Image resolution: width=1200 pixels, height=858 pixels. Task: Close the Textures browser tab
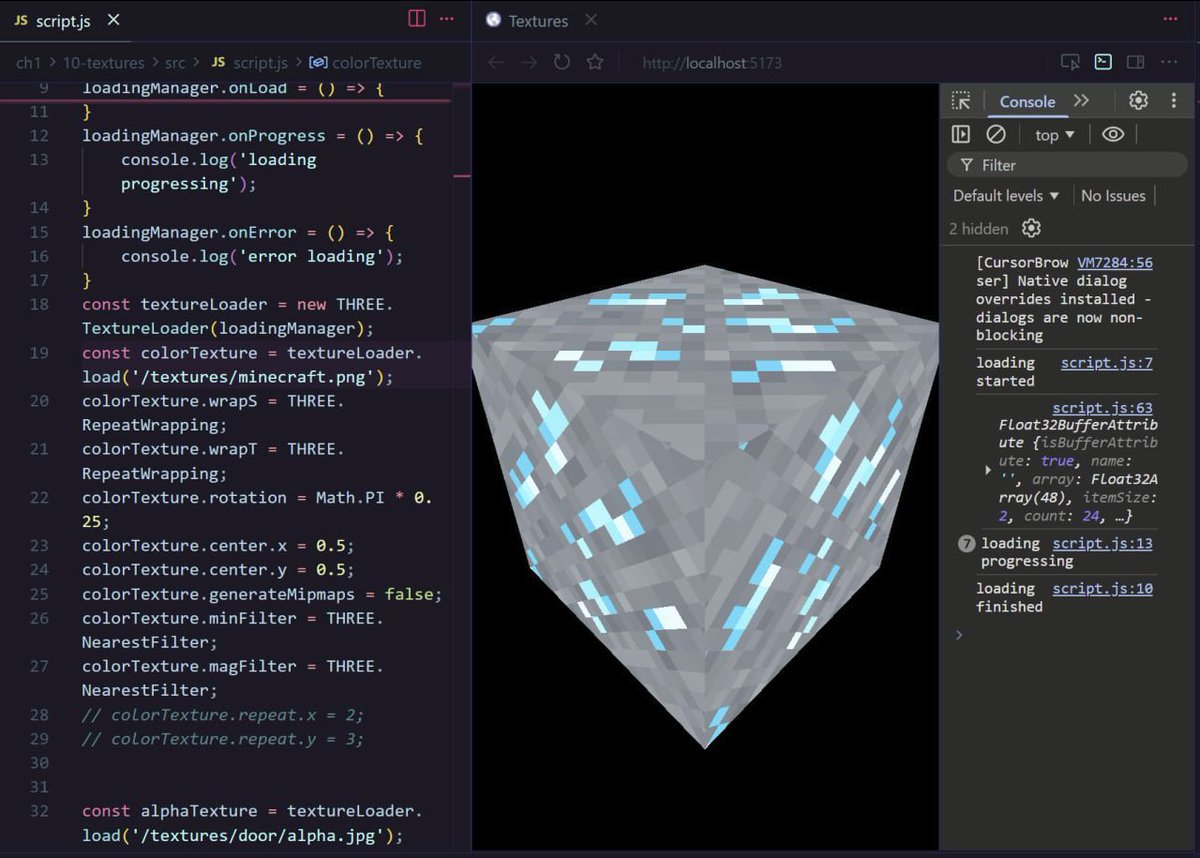(x=591, y=20)
